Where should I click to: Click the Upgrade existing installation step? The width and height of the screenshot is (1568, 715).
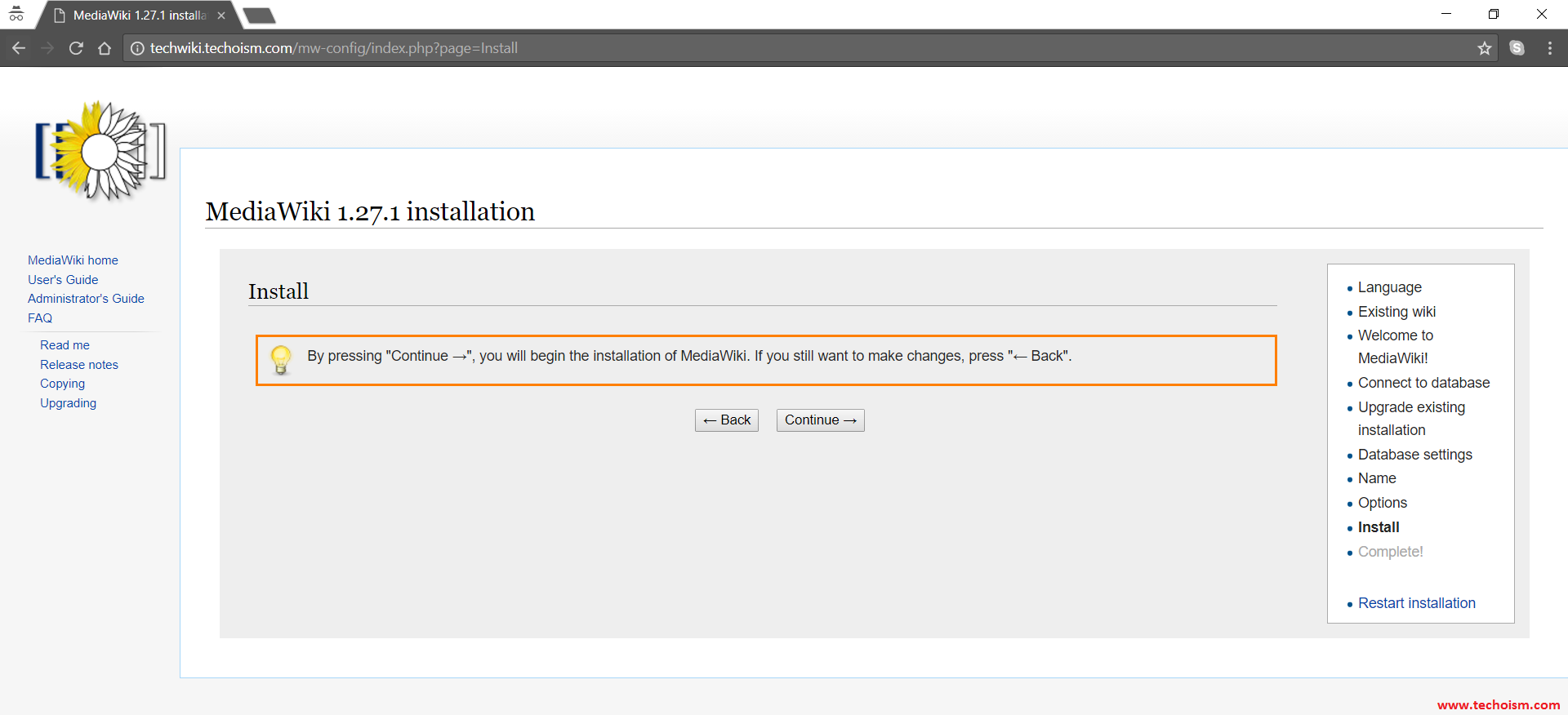(1411, 419)
